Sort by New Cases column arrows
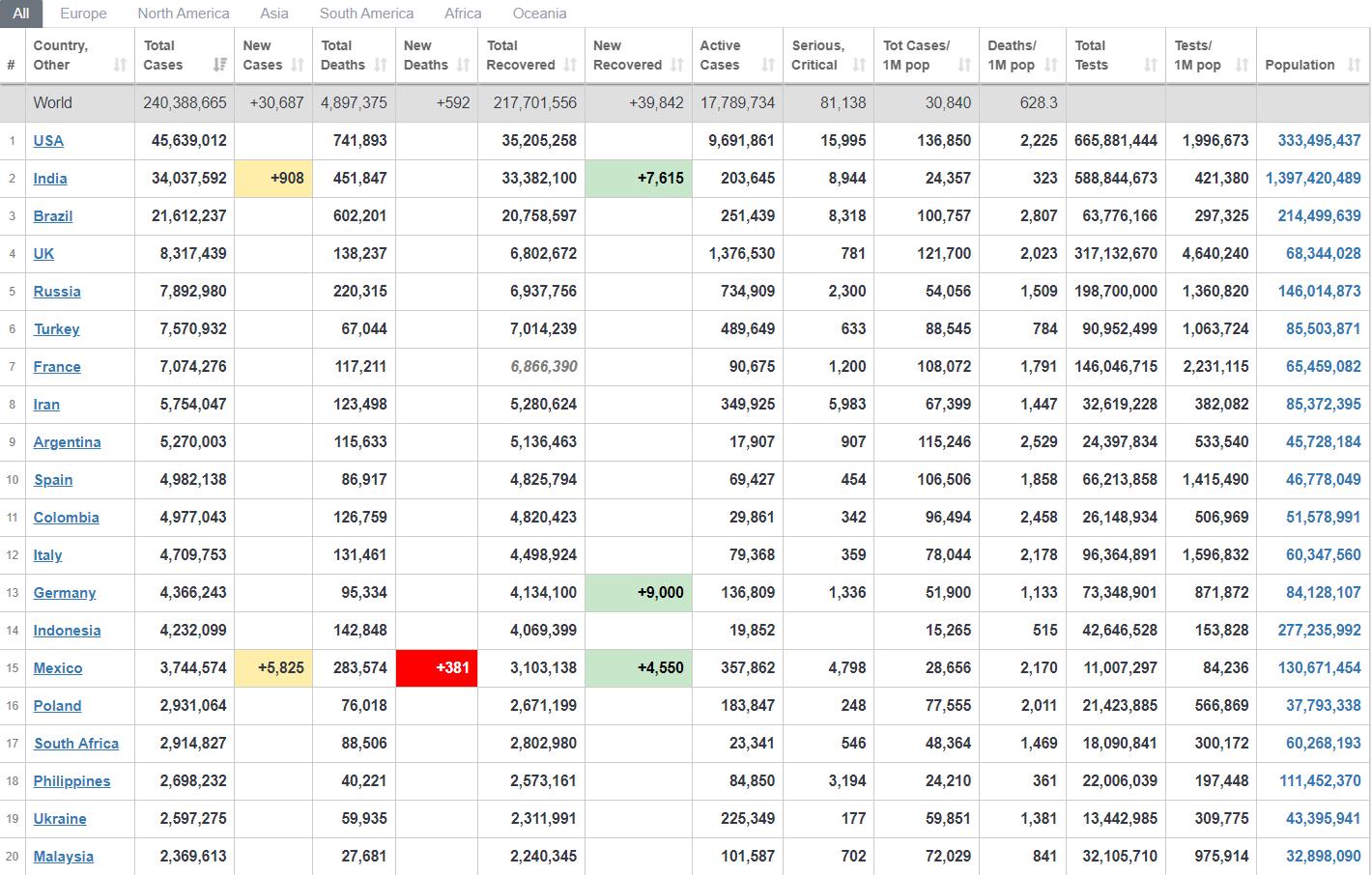This screenshot has height=875, width=1372. [x=298, y=65]
